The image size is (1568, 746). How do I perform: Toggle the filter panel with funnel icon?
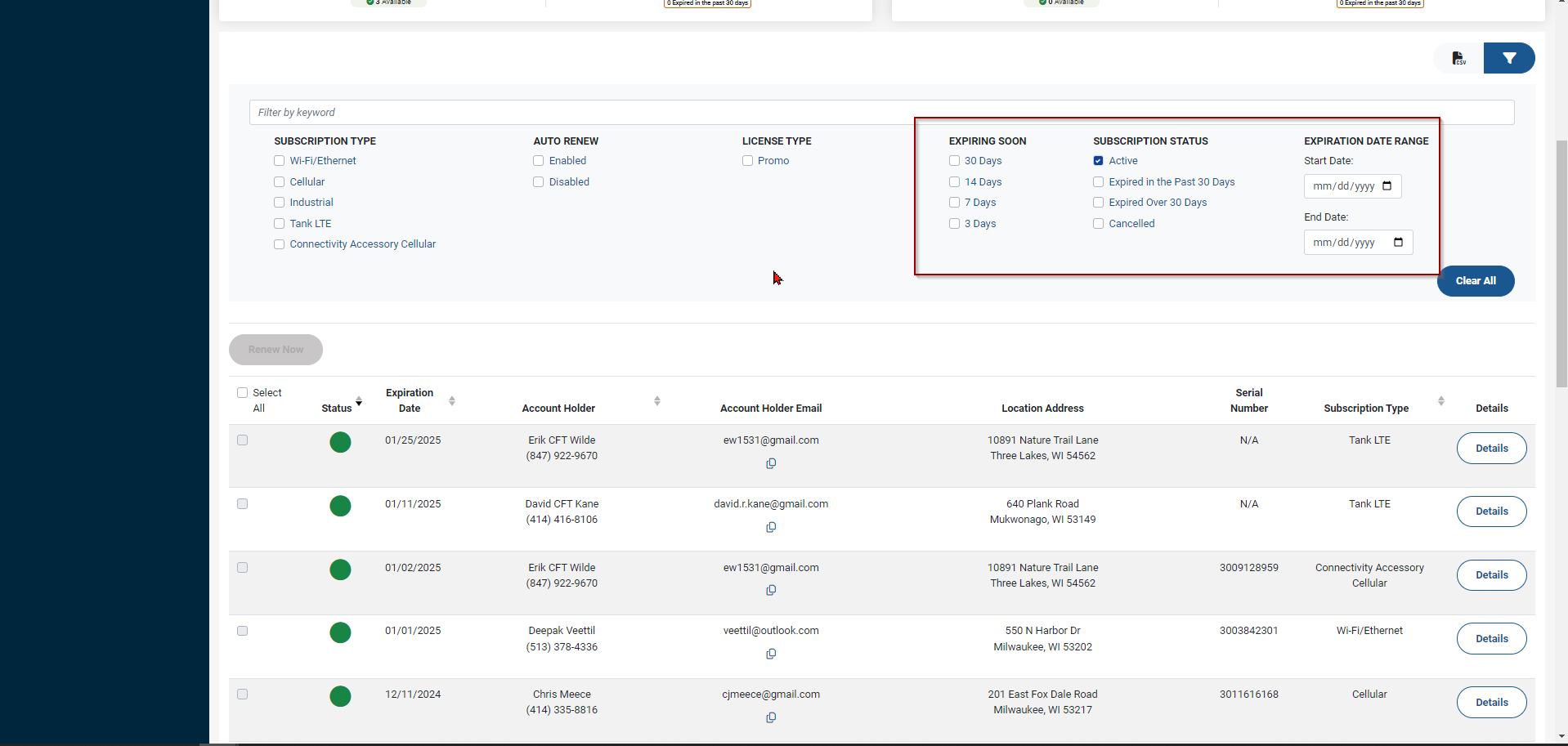point(1509,58)
